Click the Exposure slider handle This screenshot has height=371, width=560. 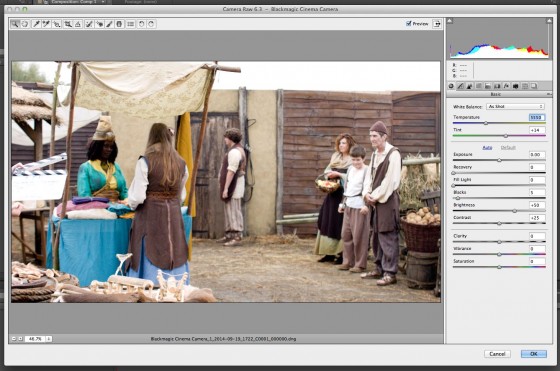(499, 160)
